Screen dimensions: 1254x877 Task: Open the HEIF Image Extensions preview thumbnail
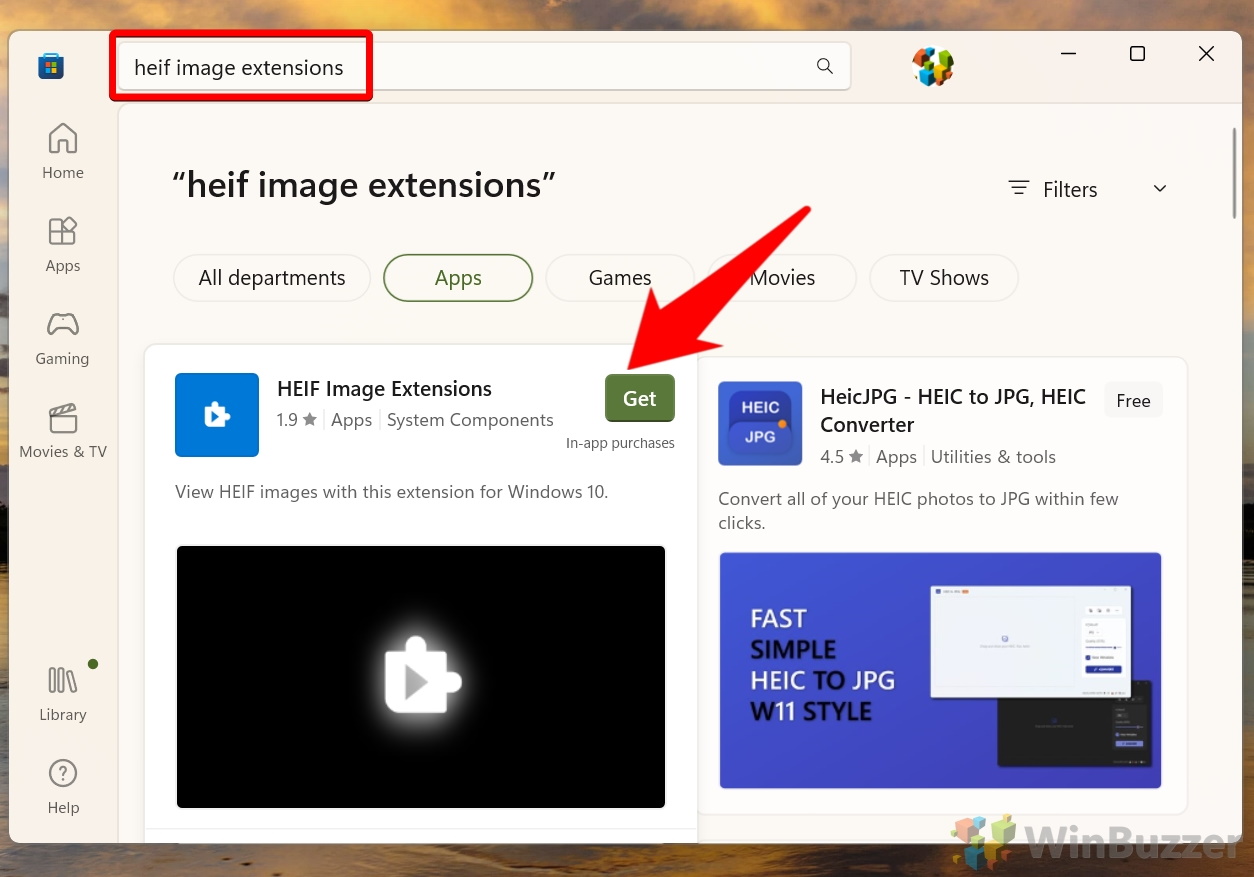(x=421, y=677)
